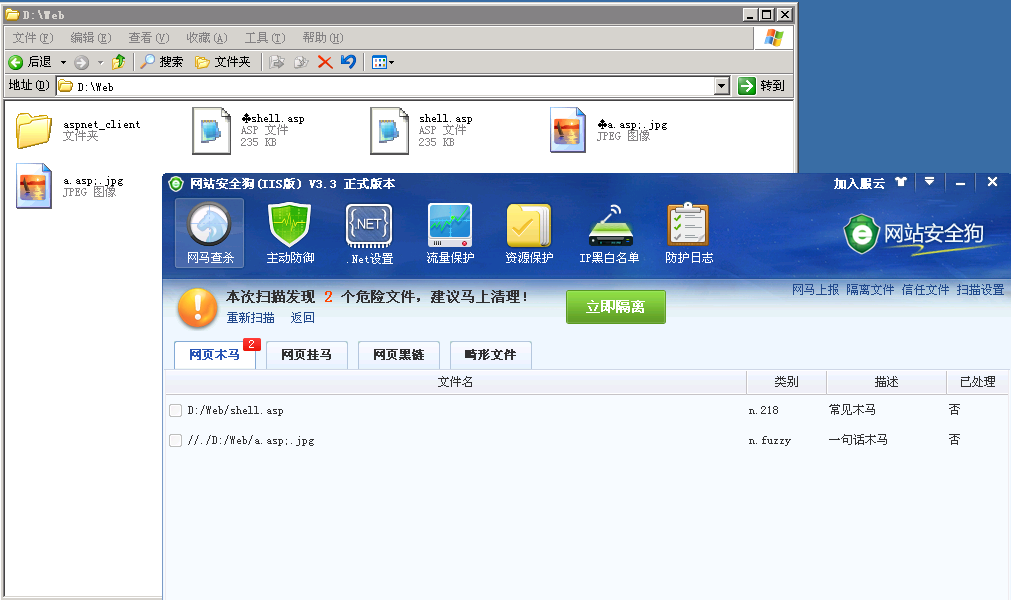Open the 防护日志 protection log module
1011x600 pixels.
coord(689,233)
